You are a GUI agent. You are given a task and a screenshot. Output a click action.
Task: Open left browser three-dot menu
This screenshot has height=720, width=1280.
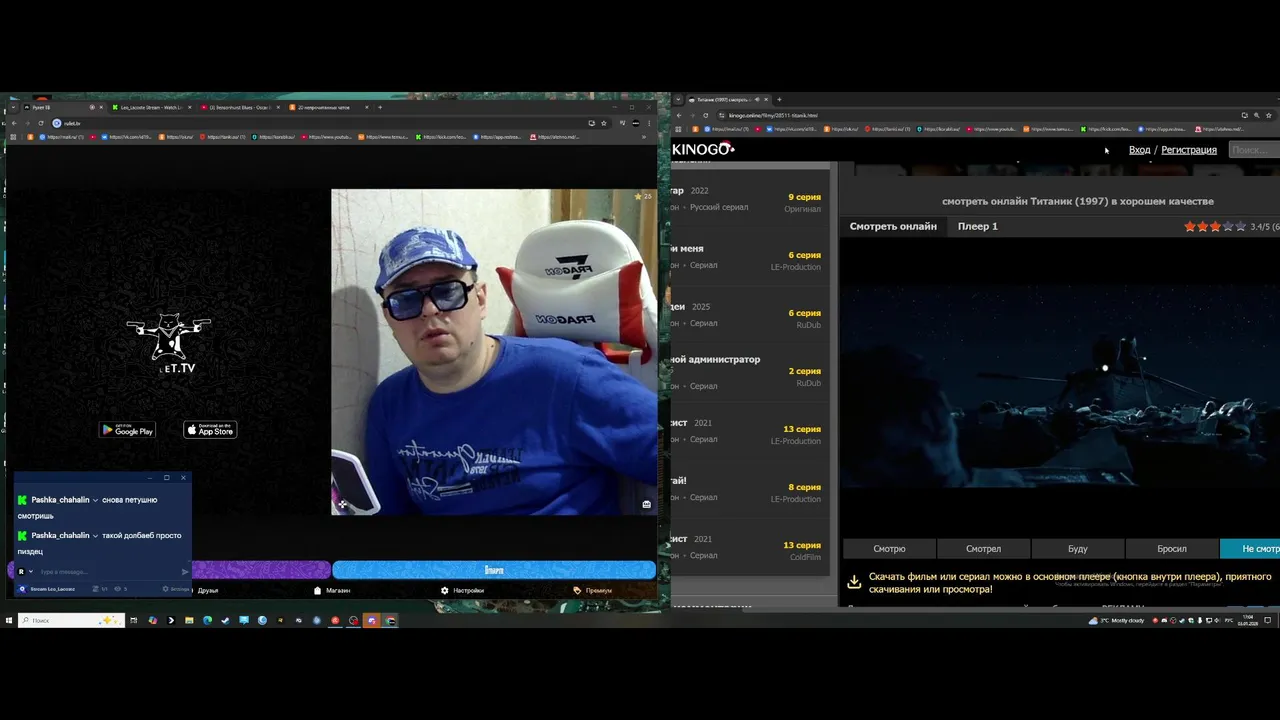pos(651,123)
